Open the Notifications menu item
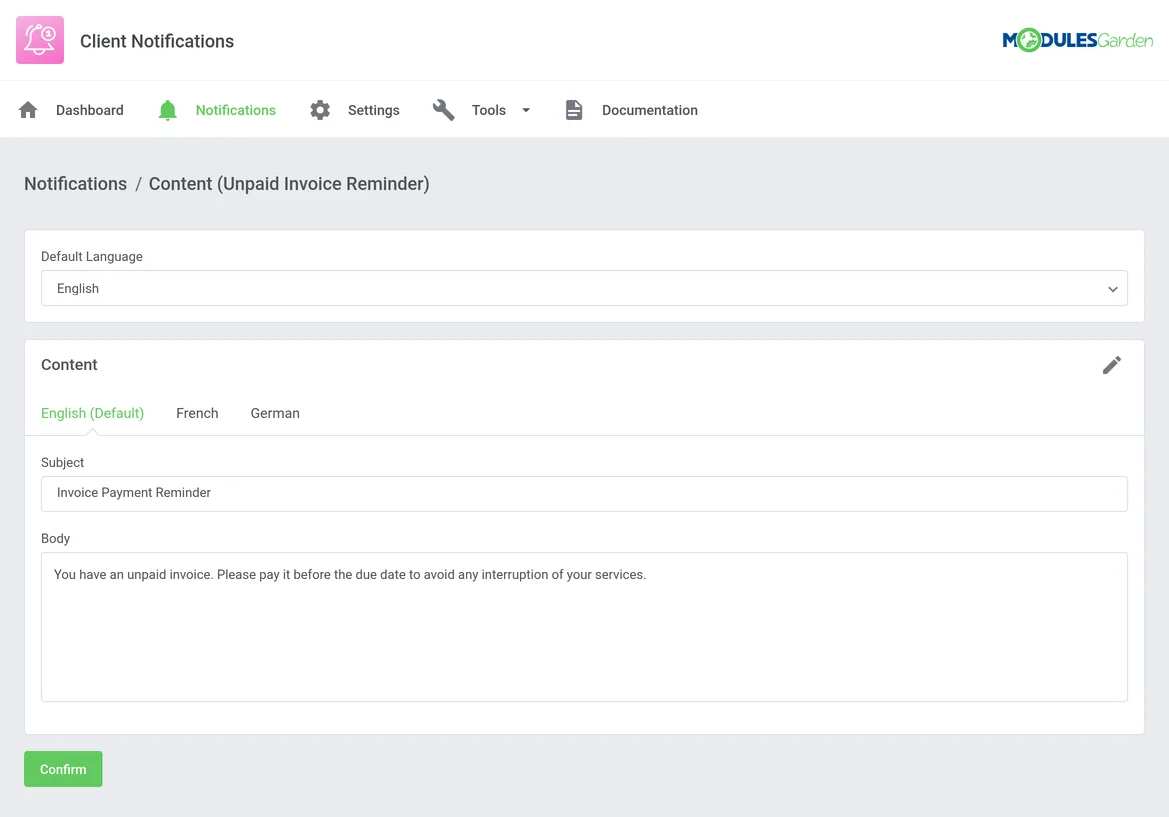1169x817 pixels. [x=236, y=110]
